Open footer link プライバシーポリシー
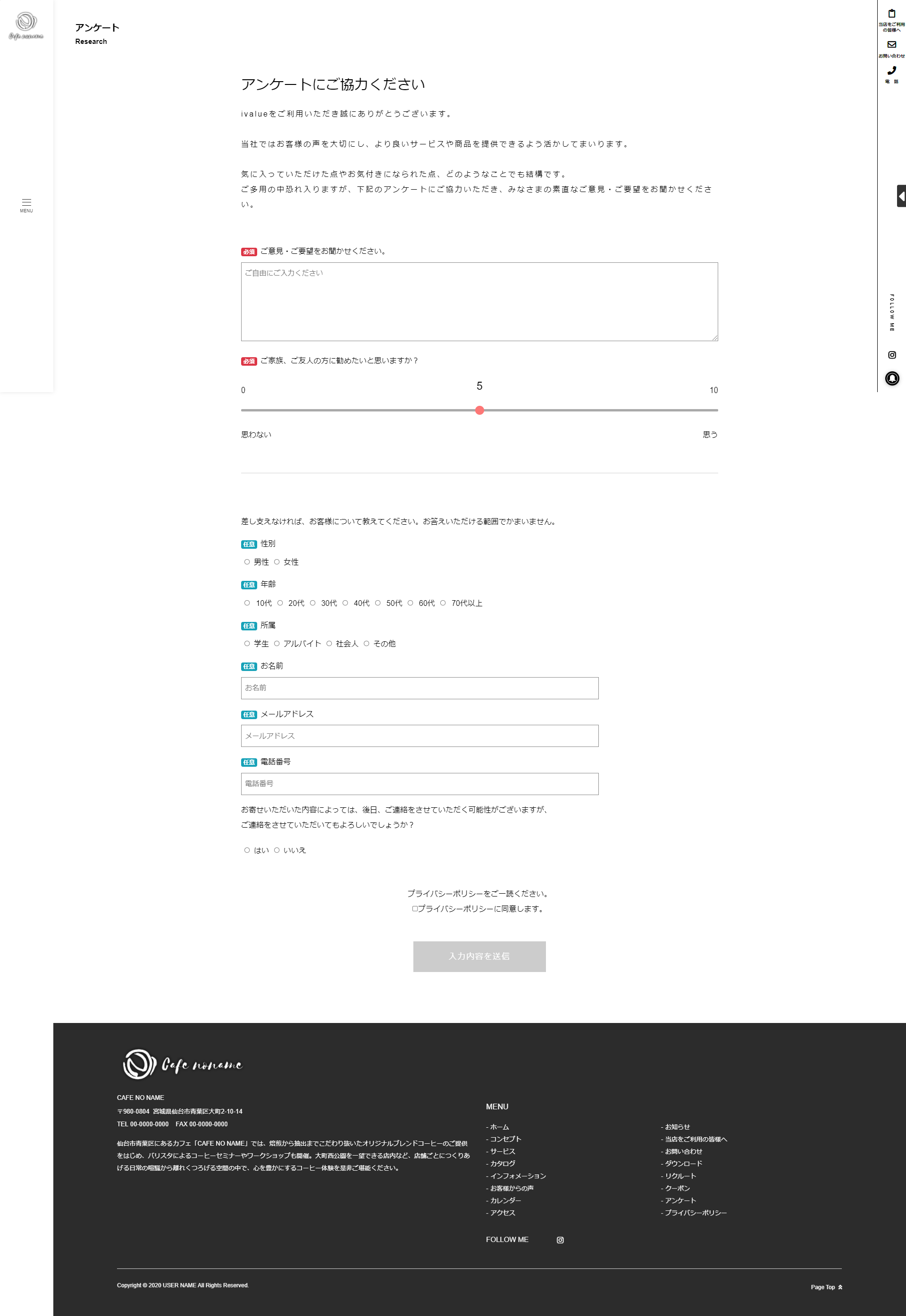This screenshot has height=1316, width=906. (x=694, y=1212)
